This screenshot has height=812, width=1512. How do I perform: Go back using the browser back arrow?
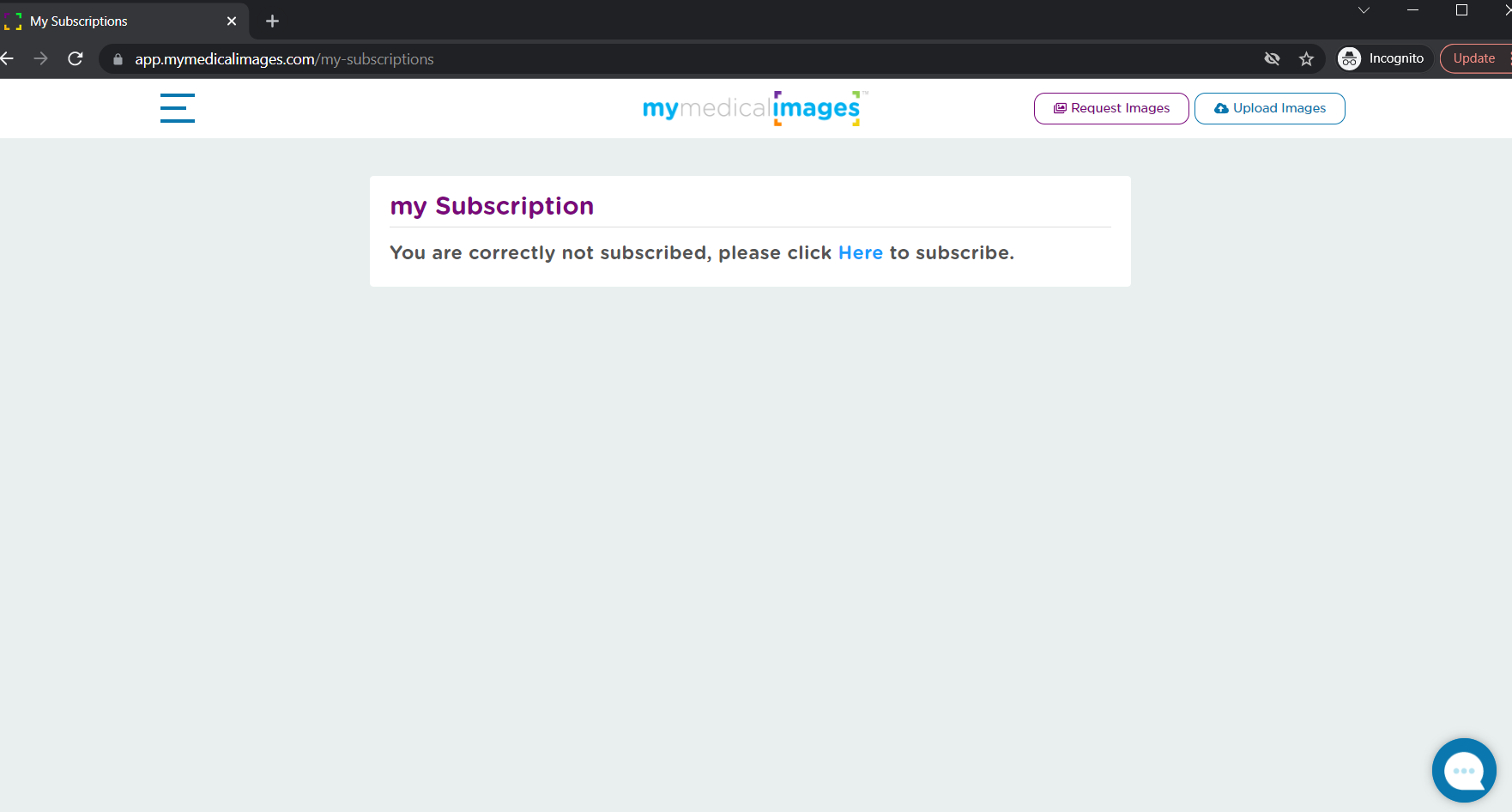(x=7, y=58)
